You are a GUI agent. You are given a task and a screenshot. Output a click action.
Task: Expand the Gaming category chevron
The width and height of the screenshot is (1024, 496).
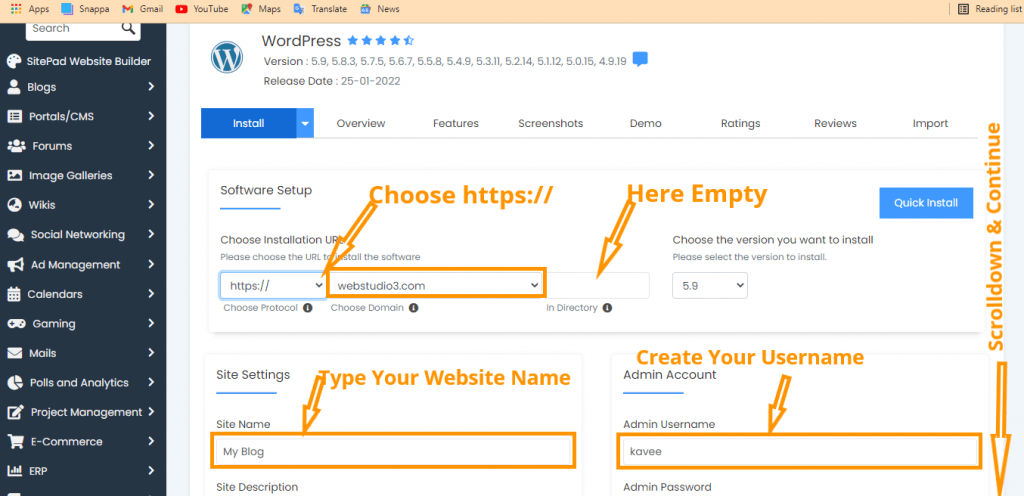151,324
